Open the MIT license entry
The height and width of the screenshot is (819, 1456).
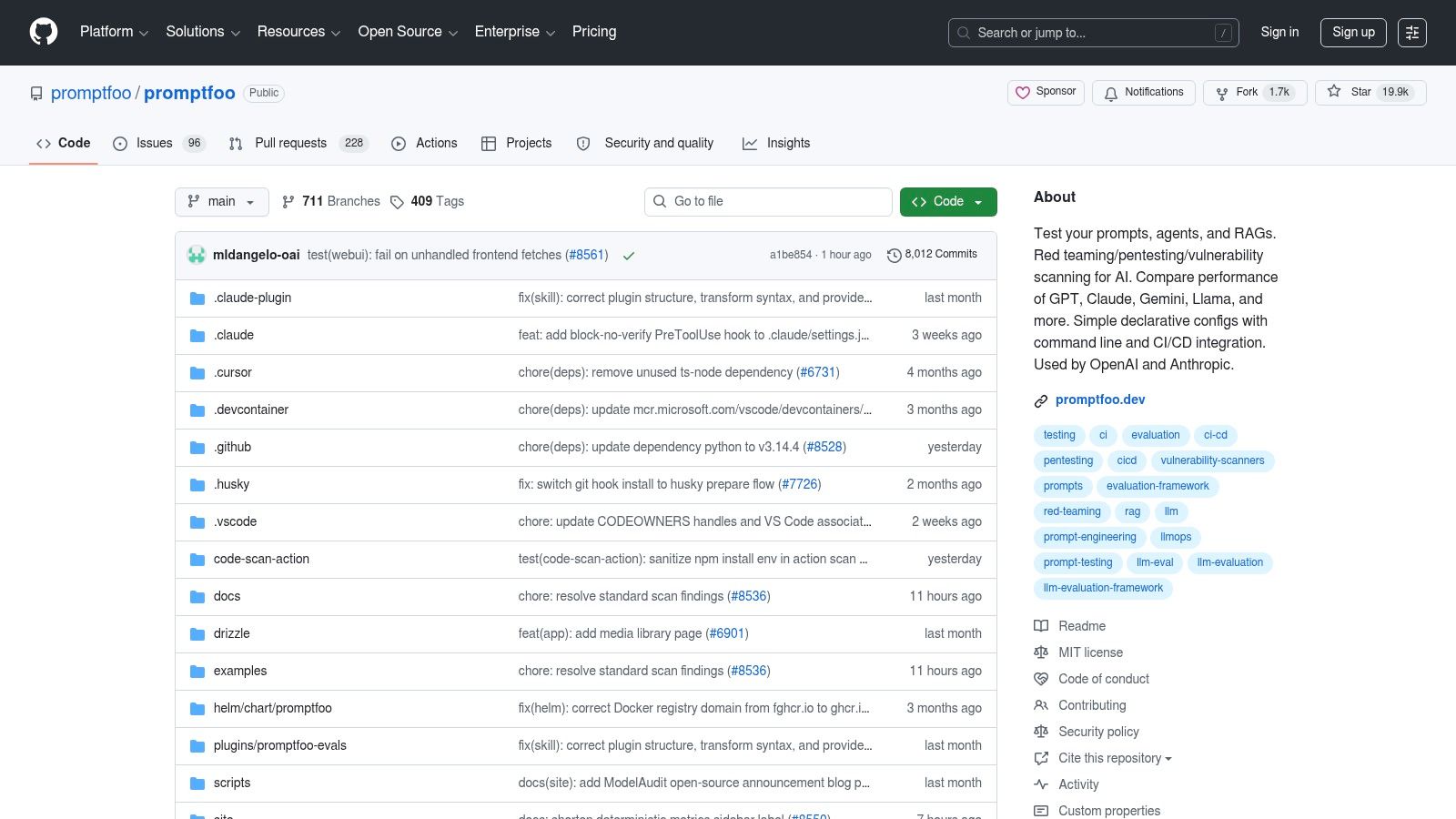click(1078, 652)
